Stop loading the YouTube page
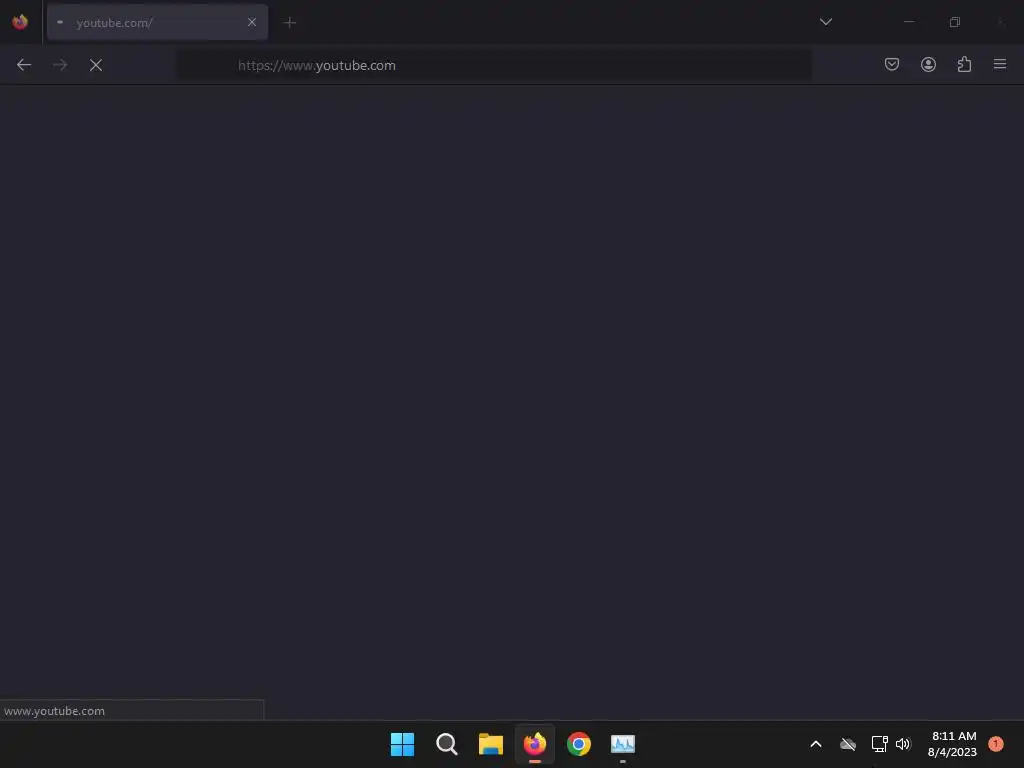1024x768 pixels. pyautogui.click(x=96, y=65)
